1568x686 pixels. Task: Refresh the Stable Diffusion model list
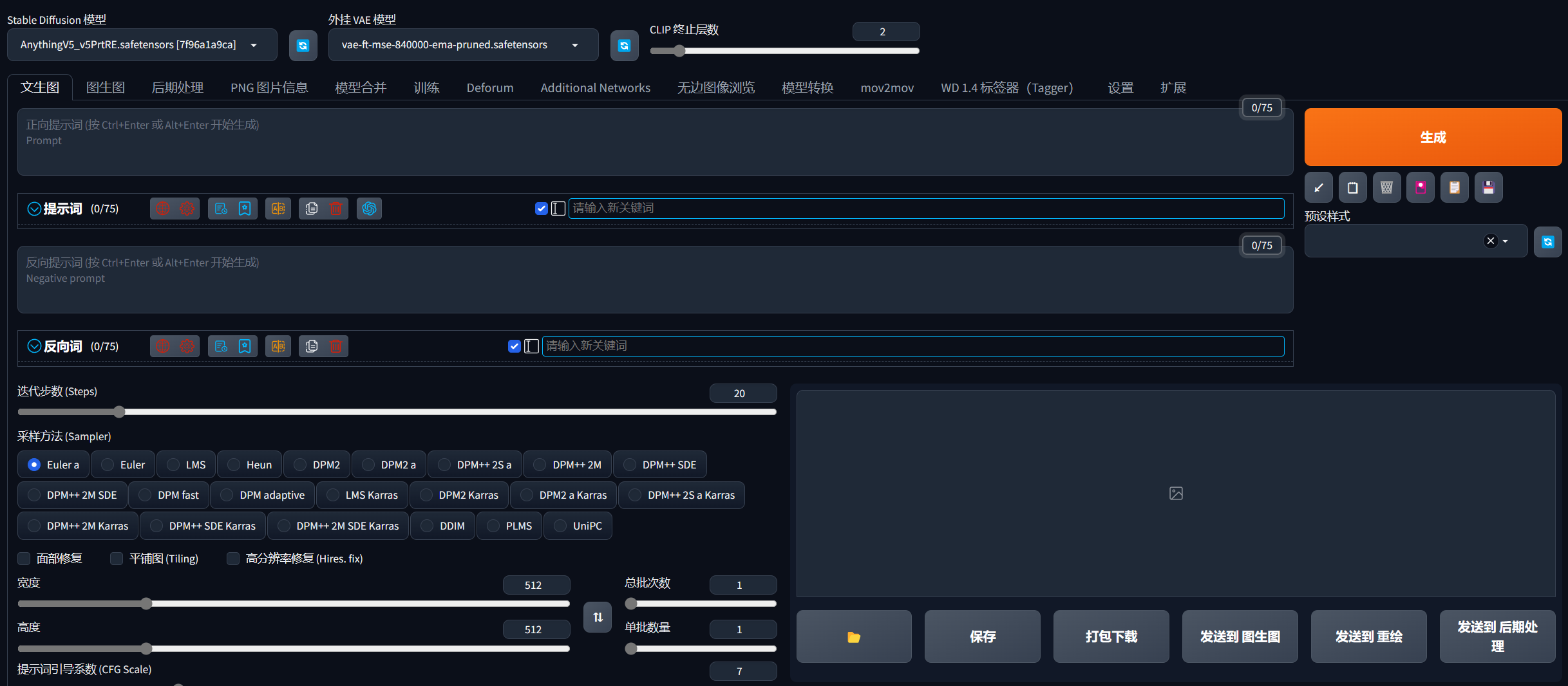tap(303, 46)
